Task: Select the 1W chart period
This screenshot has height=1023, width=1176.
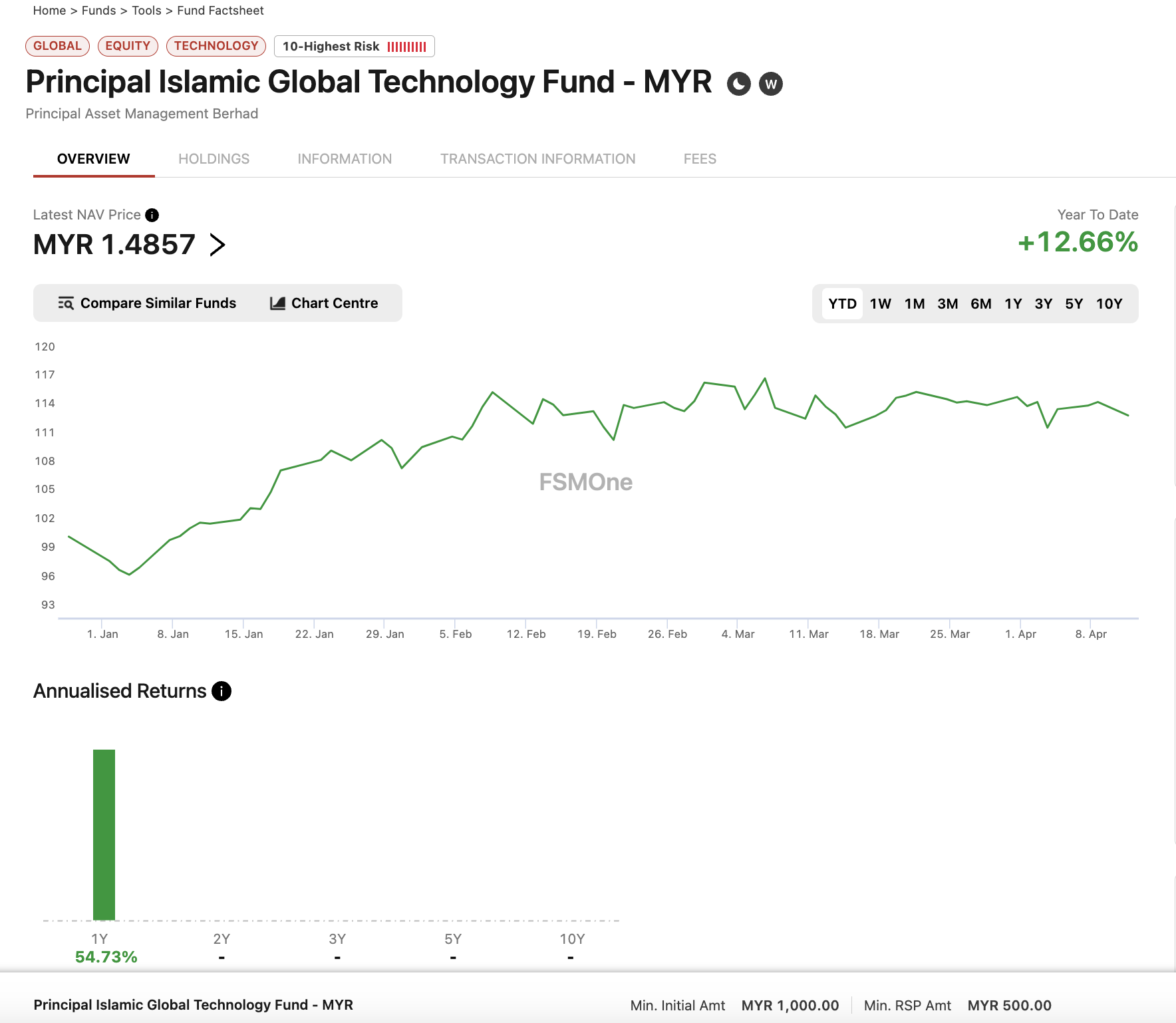Action: (880, 304)
